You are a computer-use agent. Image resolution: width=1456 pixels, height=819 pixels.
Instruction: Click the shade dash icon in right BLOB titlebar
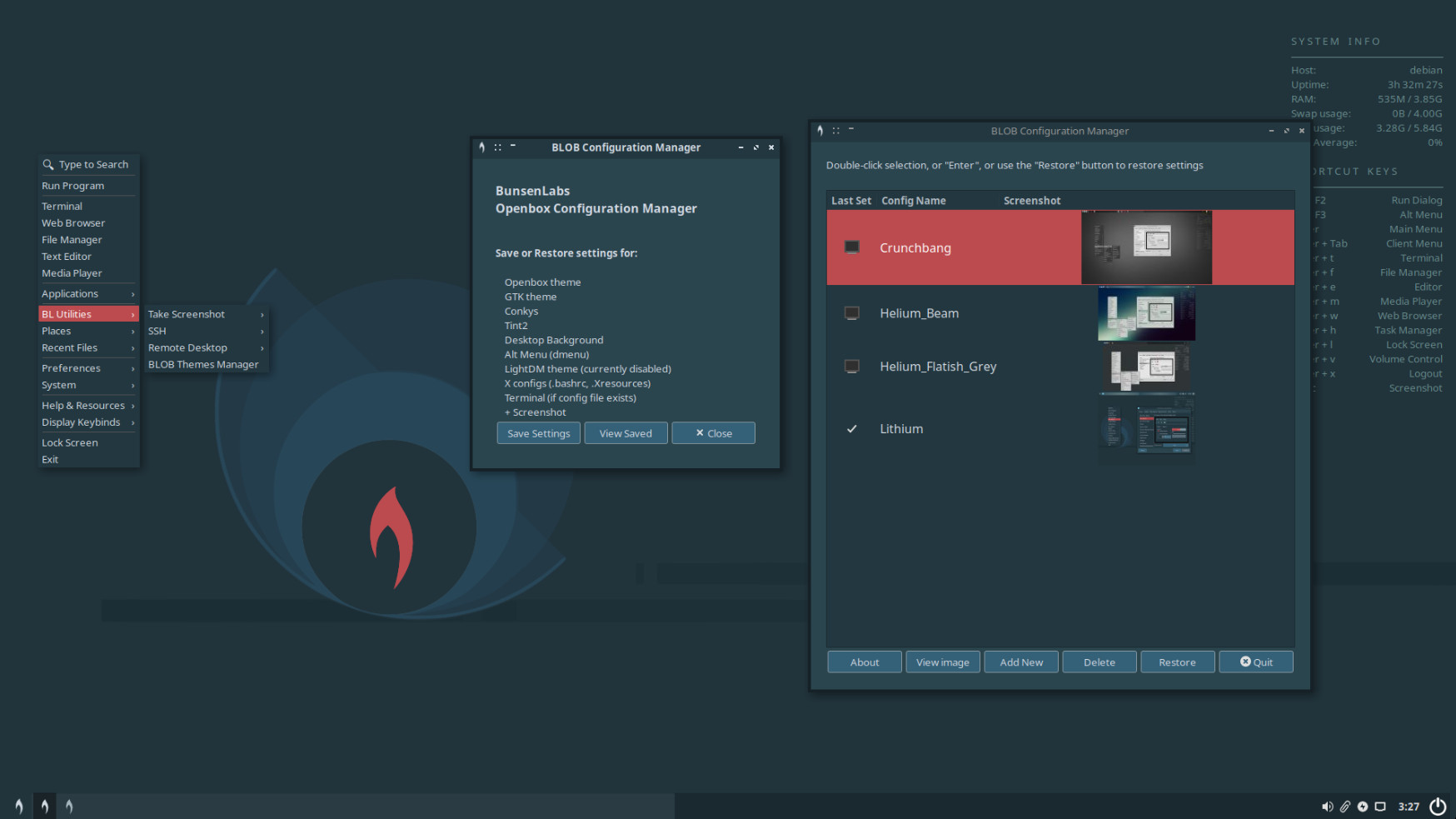[851, 129]
